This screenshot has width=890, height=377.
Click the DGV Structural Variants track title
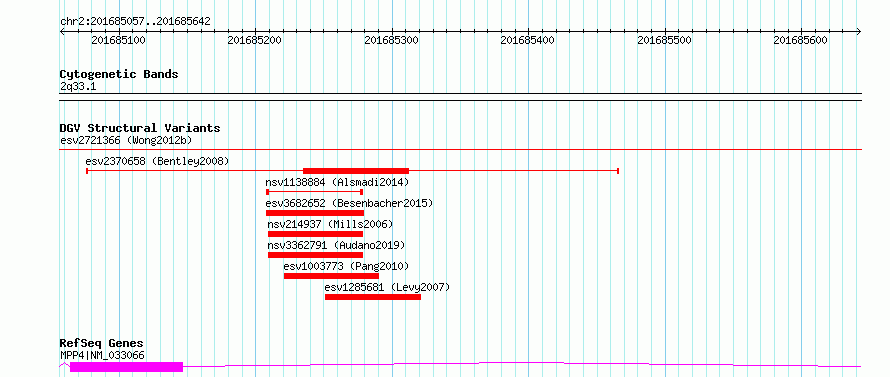pyautogui.click(x=140, y=128)
